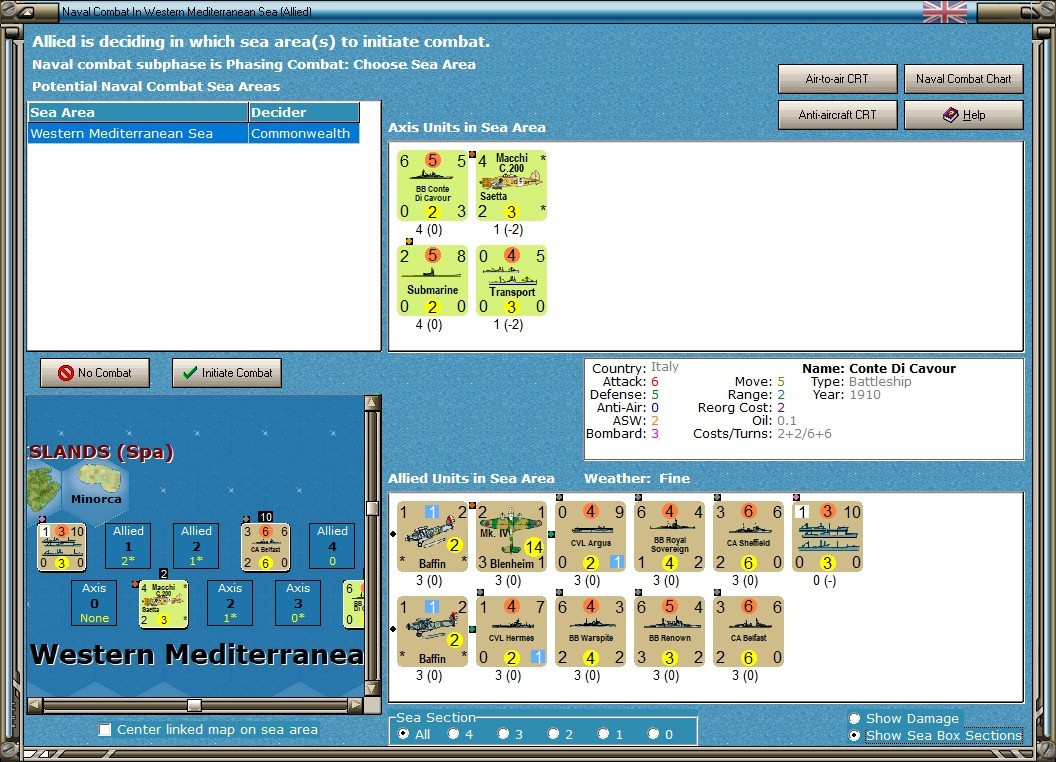The width and height of the screenshot is (1056, 762).
Task: Open the Help window
Action: pos(963,115)
